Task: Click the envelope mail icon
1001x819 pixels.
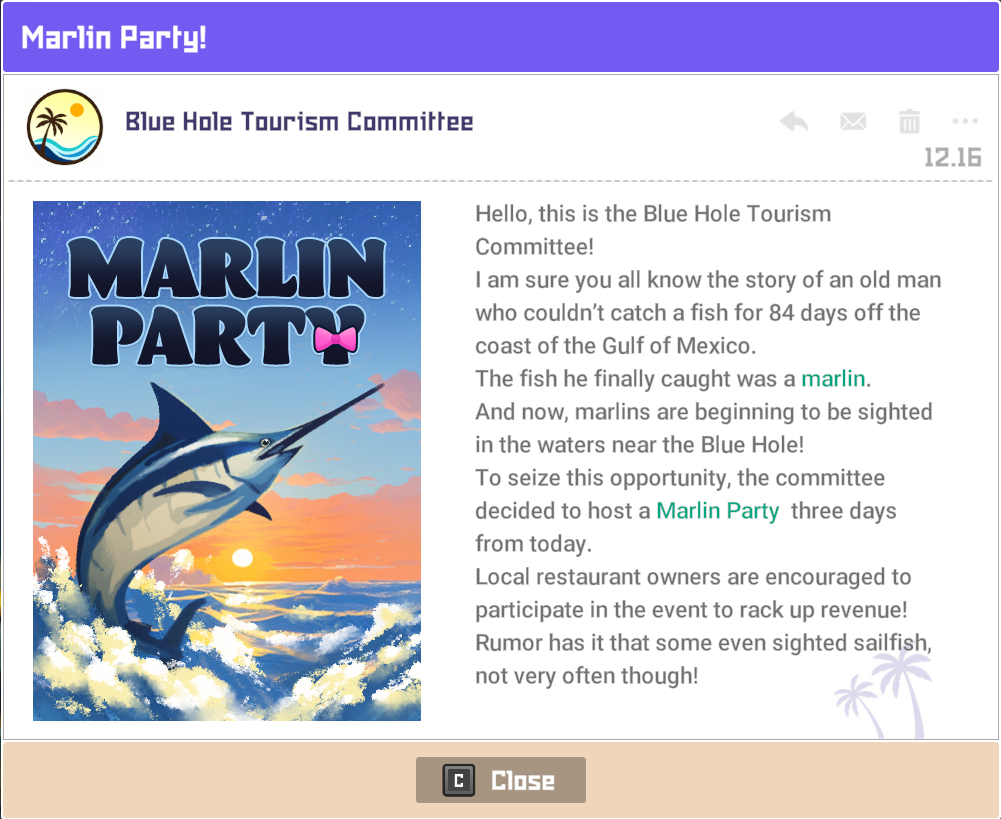Action: click(852, 122)
